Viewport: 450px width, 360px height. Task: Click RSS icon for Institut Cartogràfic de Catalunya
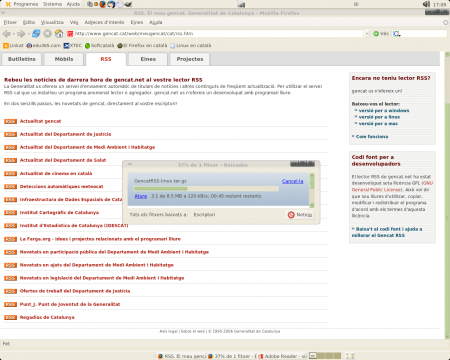(10, 213)
